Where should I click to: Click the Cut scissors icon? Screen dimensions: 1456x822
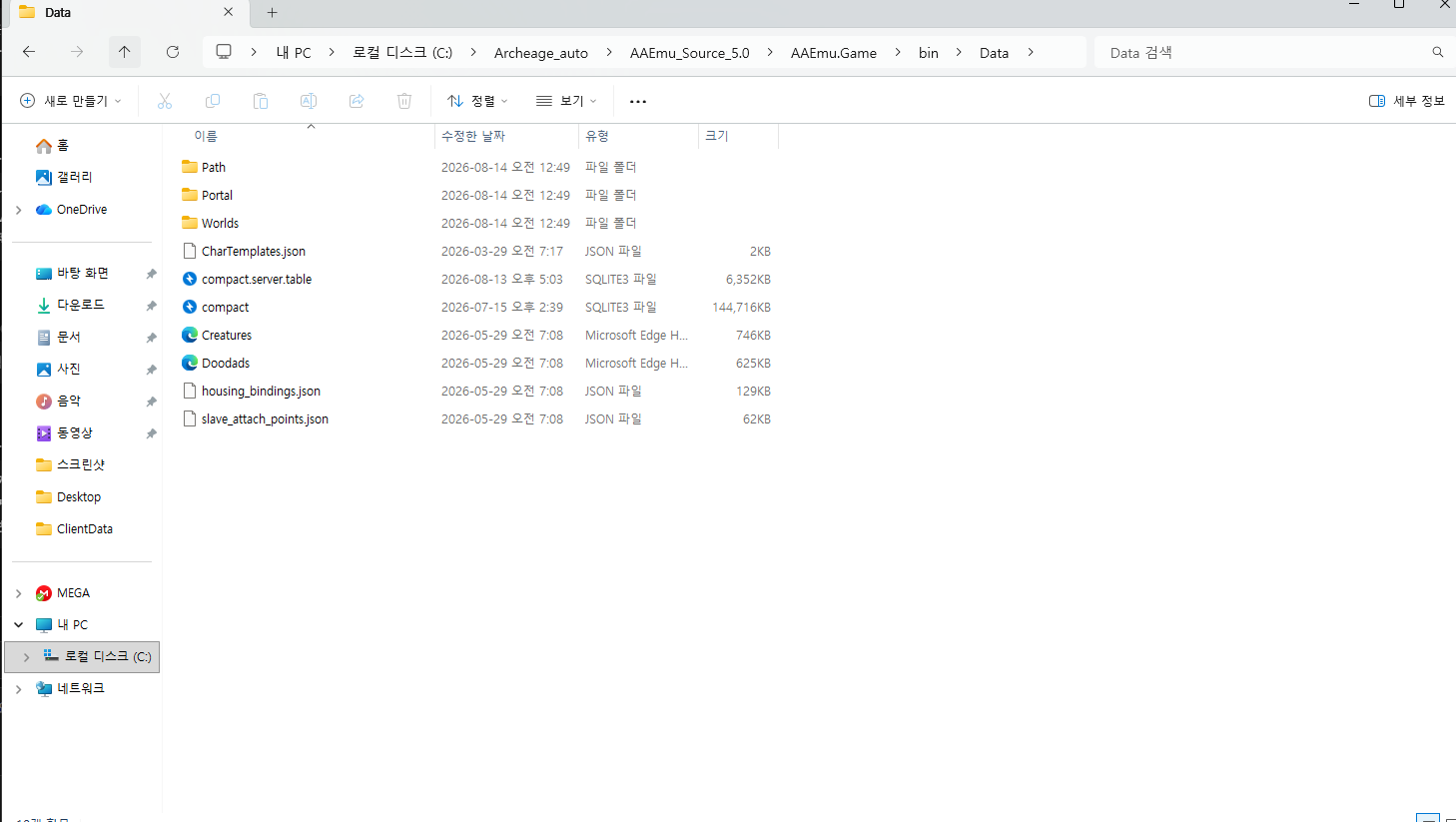click(165, 101)
